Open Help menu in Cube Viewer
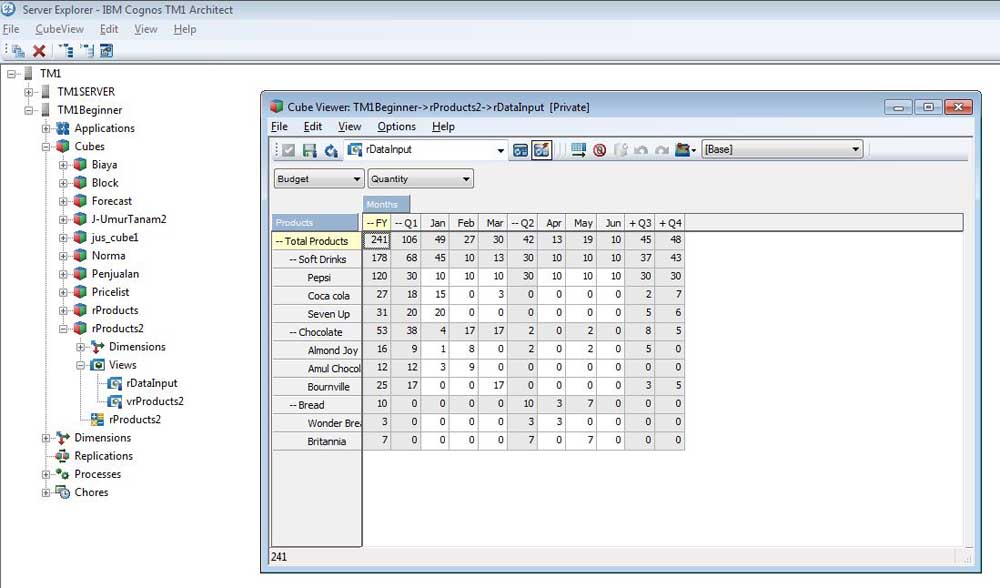 443,126
